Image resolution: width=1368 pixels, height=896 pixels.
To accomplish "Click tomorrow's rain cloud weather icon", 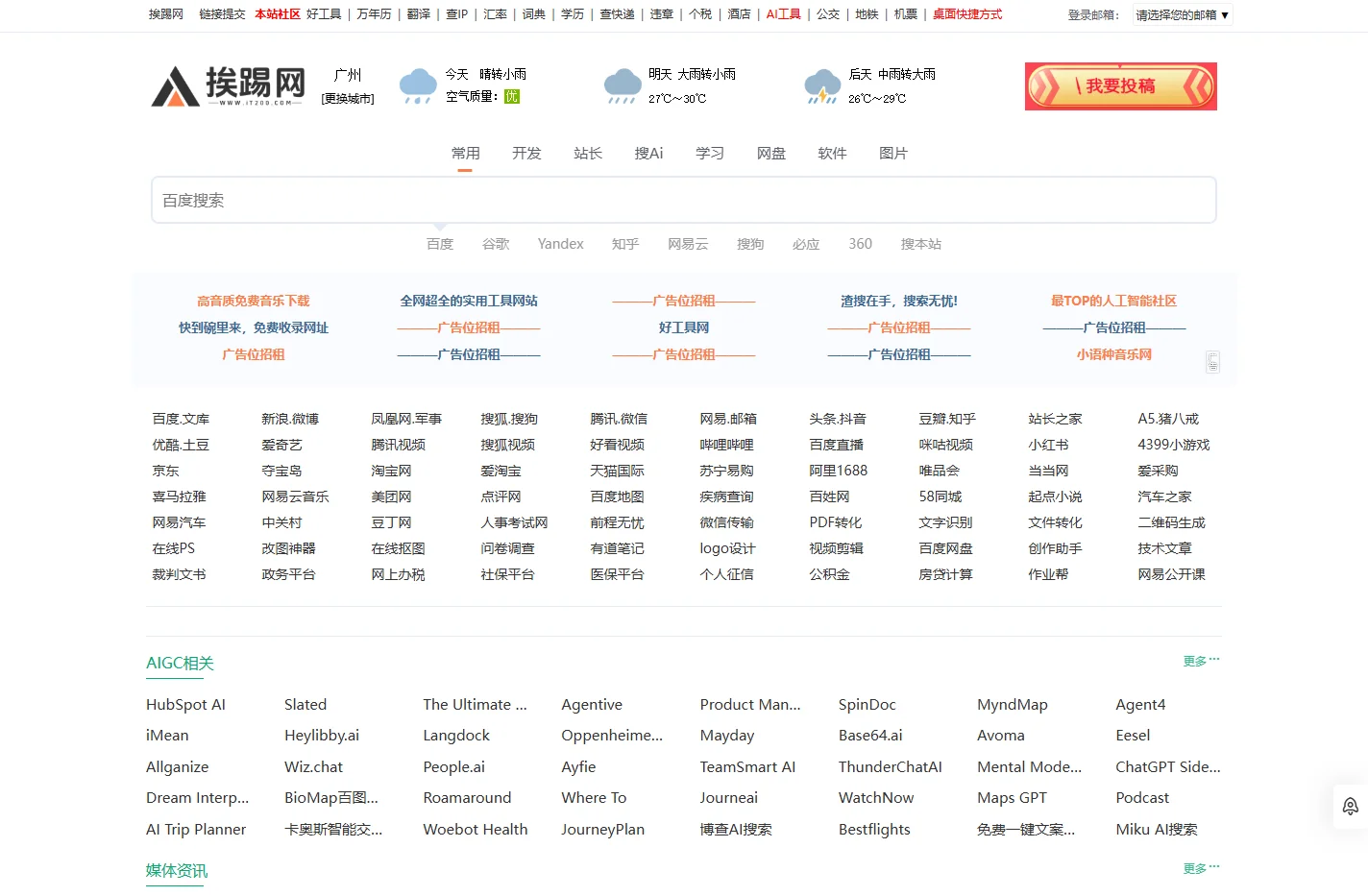I will [623, 86].
